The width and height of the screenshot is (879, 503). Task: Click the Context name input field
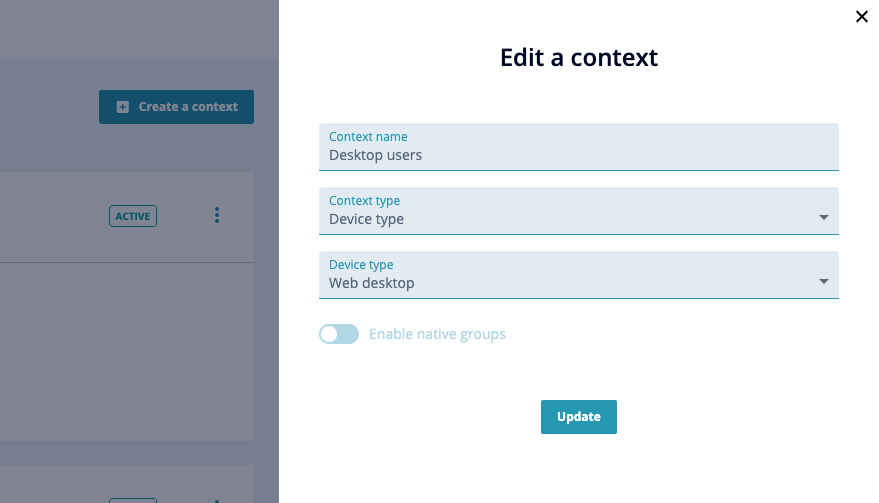coord(579,147)
